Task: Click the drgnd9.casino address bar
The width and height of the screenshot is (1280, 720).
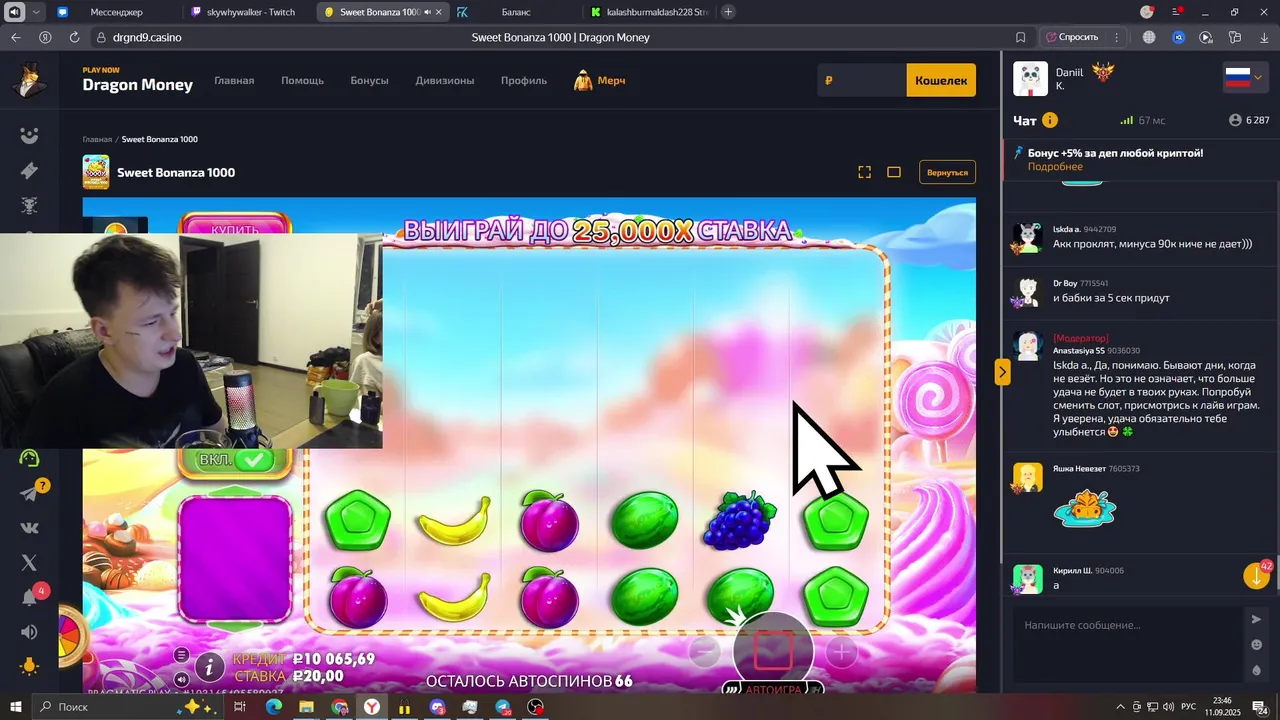Action: coord(148,37)
